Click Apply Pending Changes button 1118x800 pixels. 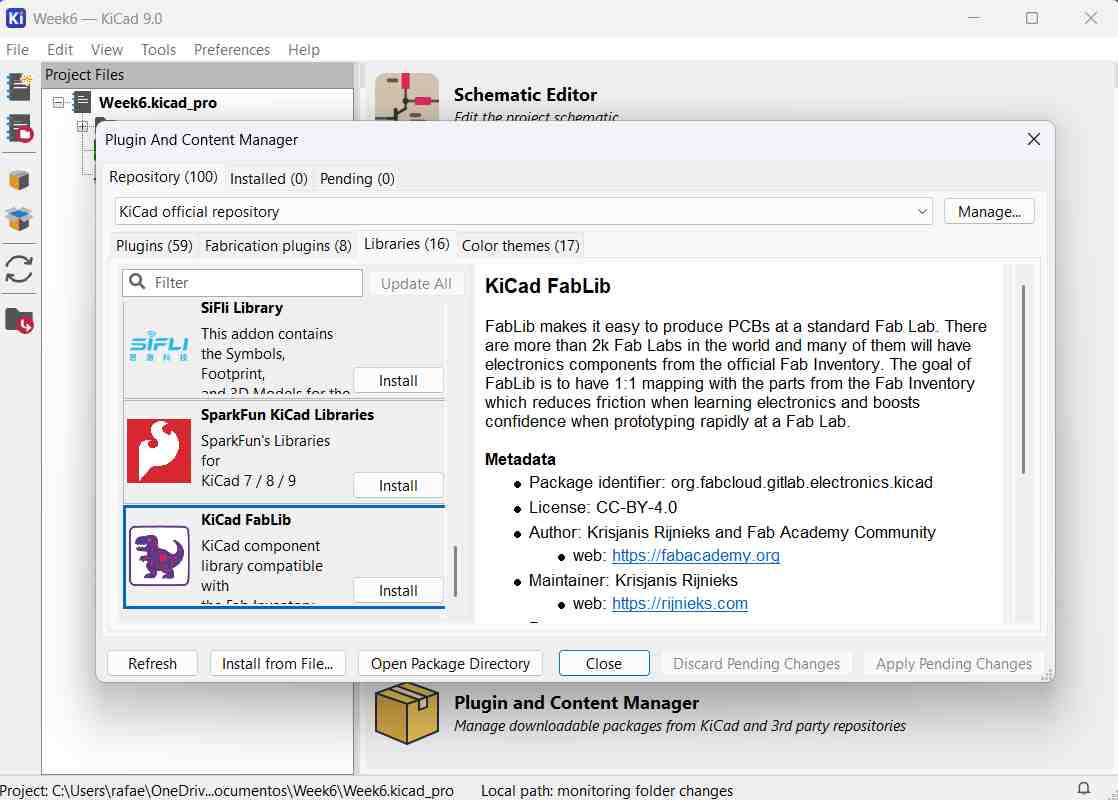click(x=953, y=664)
